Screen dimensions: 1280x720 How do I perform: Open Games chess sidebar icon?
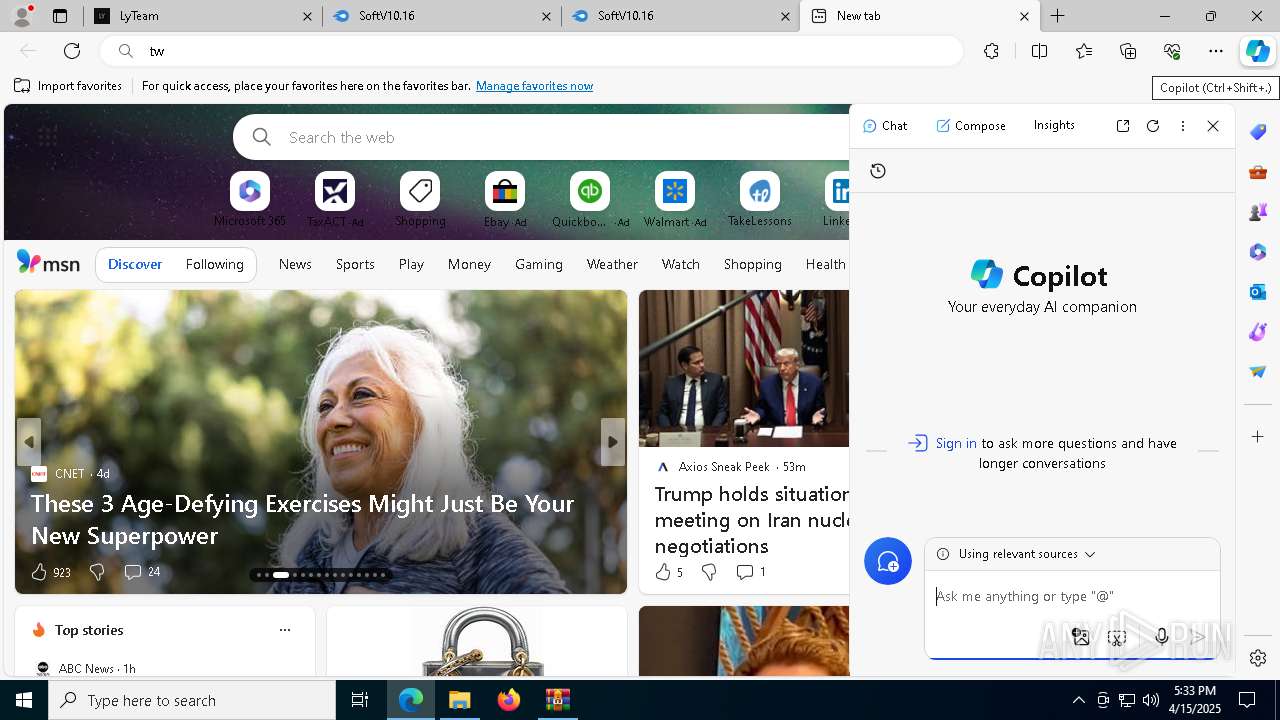[x=1258, y=212]
